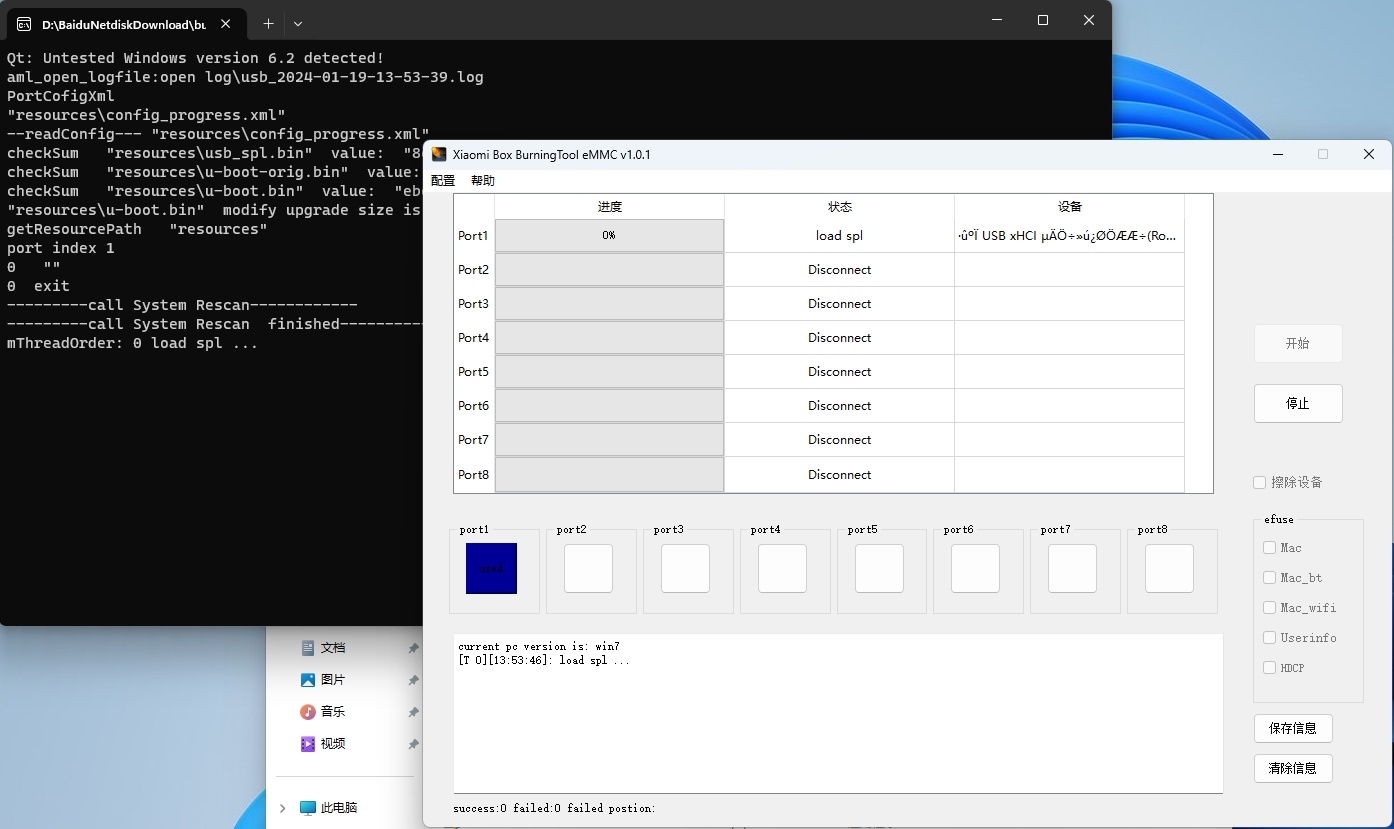This screenshot has height=829, width=1394.
Task: Unpin 文档 using its pin icon
Action: pos(413,649)
